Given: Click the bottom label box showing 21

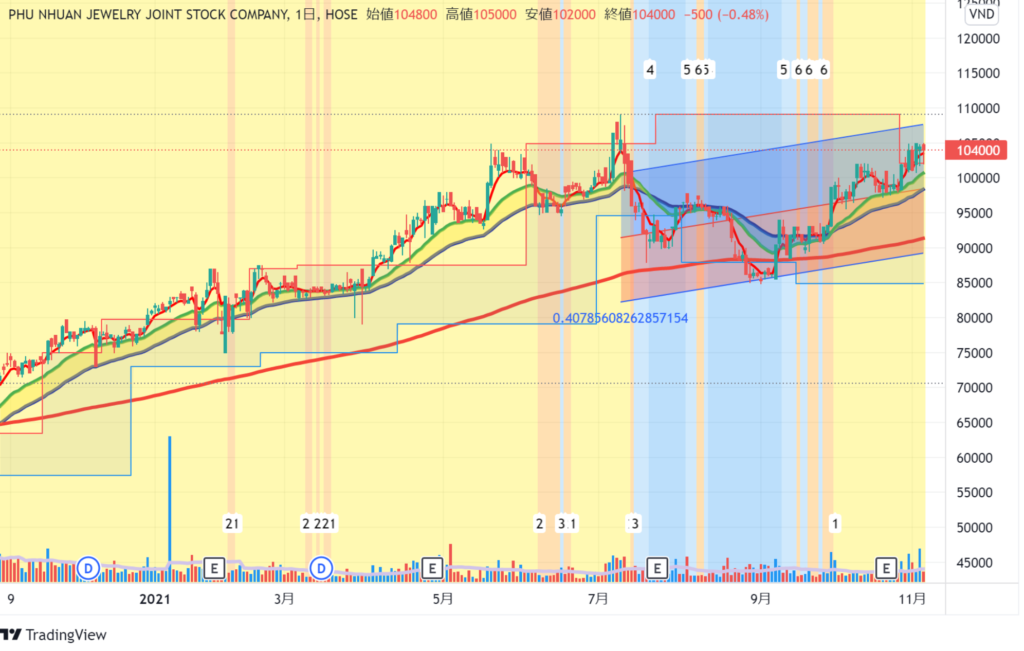Looking at the screenshot, I should click(x=232, y=524).
